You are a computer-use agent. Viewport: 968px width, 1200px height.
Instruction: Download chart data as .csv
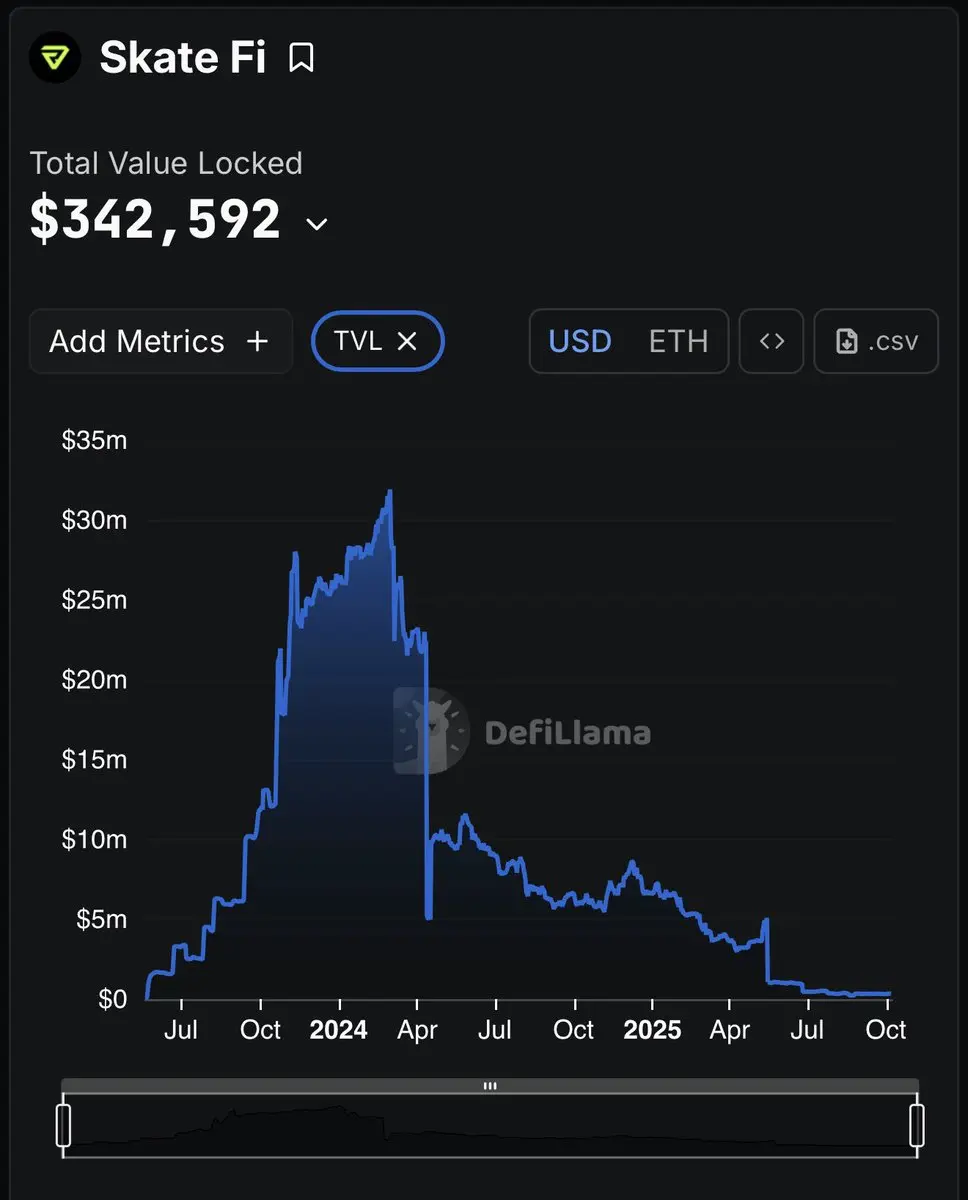coord(876,341)
